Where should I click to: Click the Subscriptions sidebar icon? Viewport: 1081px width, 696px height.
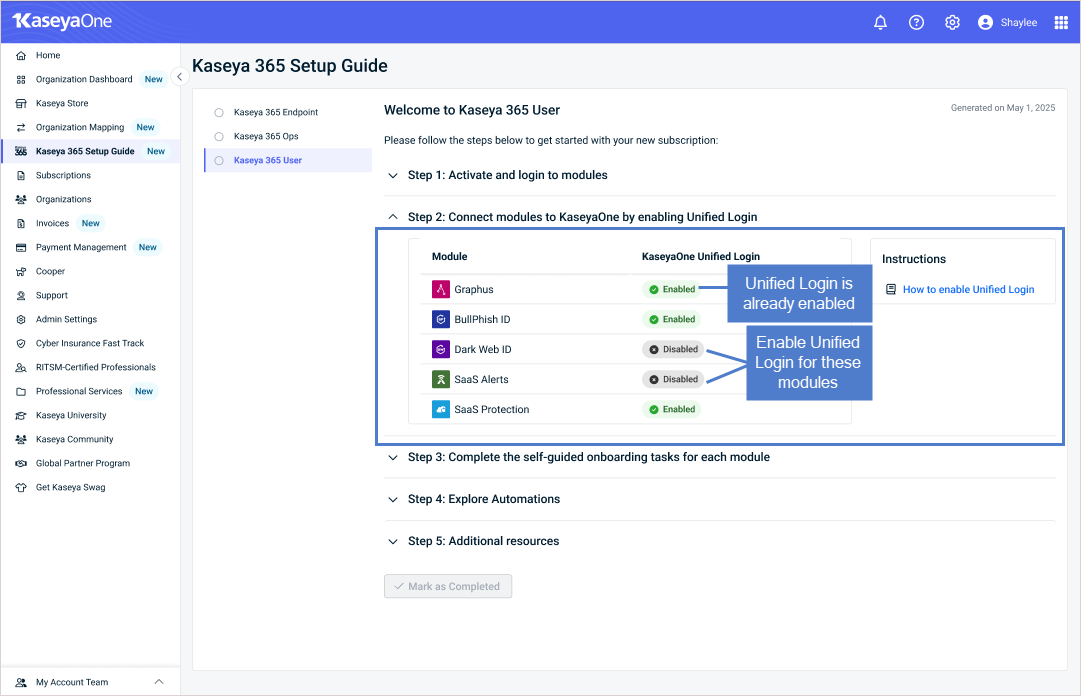click(21, 176)
